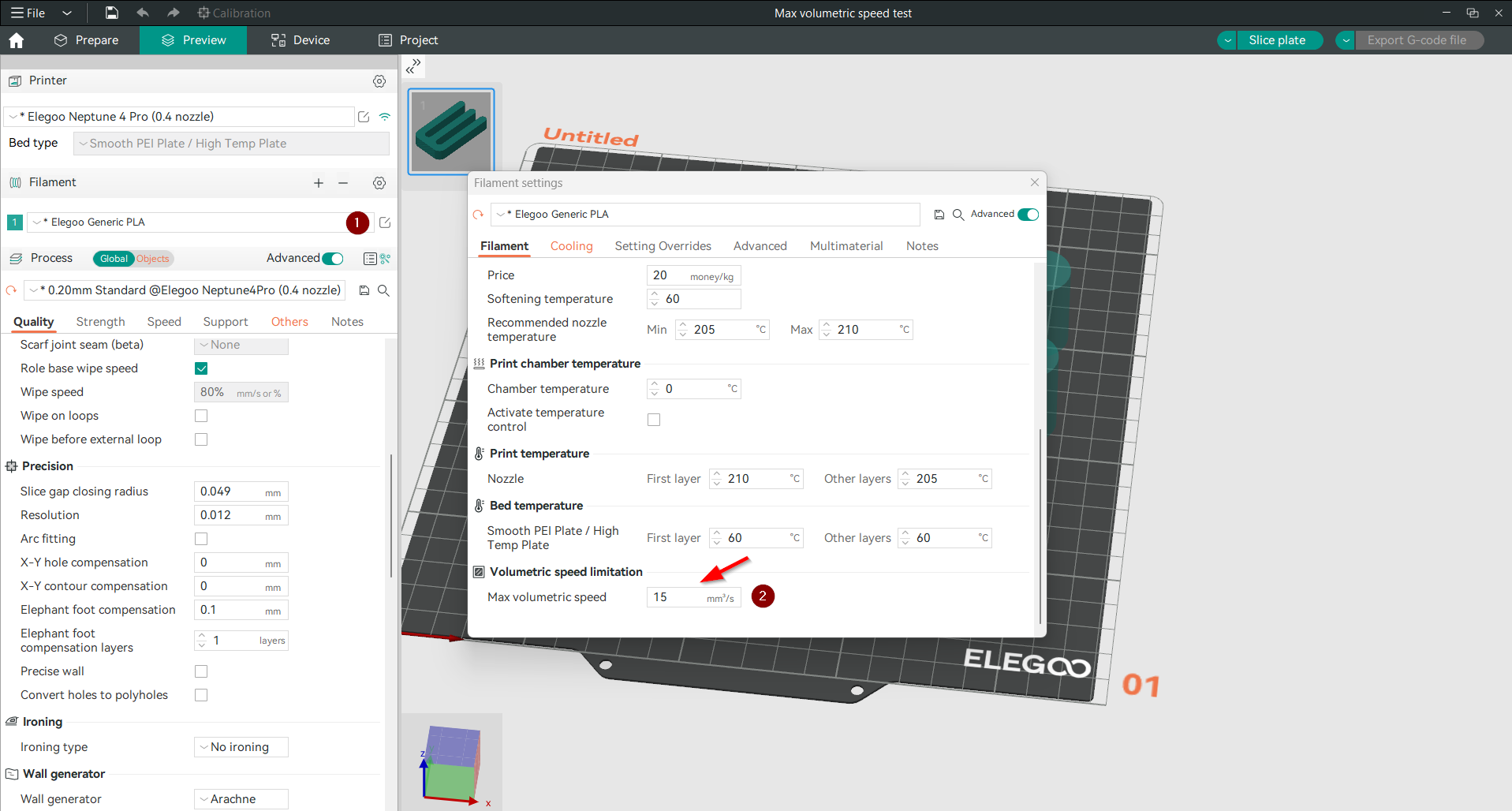Screen dimensions: 1512x811
Task: Collapse sidebar with double chevron icon
Action: click(x=413, y=66)
